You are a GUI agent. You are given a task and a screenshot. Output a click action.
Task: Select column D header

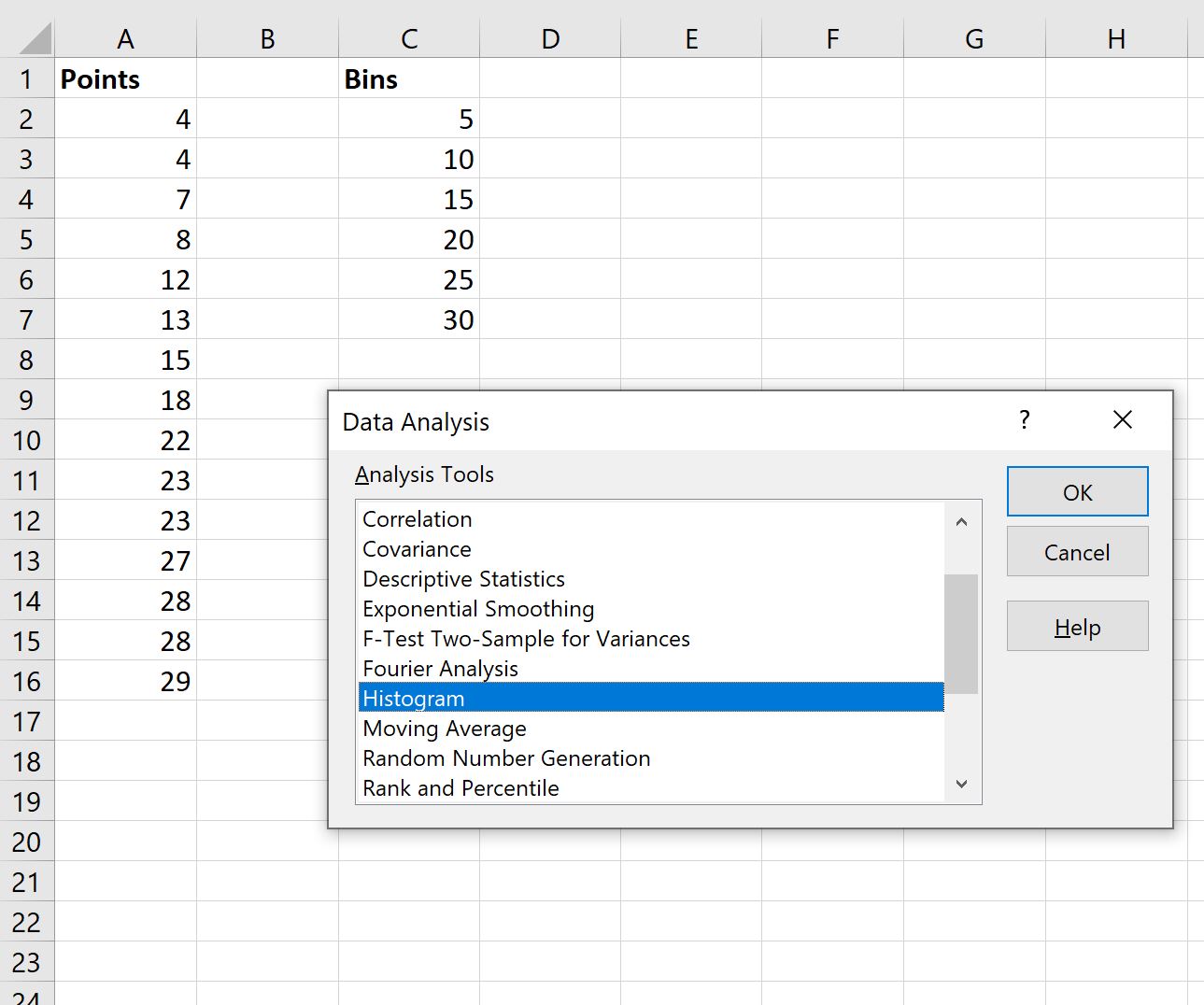(550, 39)
